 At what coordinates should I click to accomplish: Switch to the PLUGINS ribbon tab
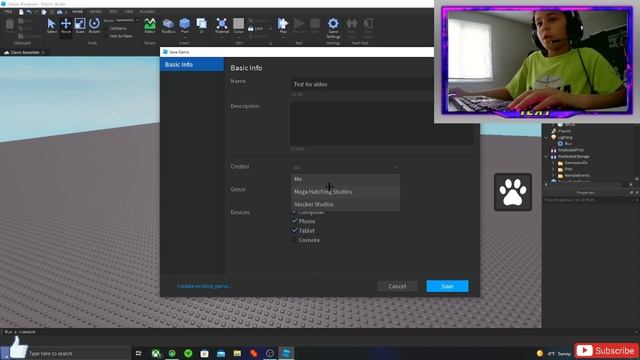[x=147, y=12]
